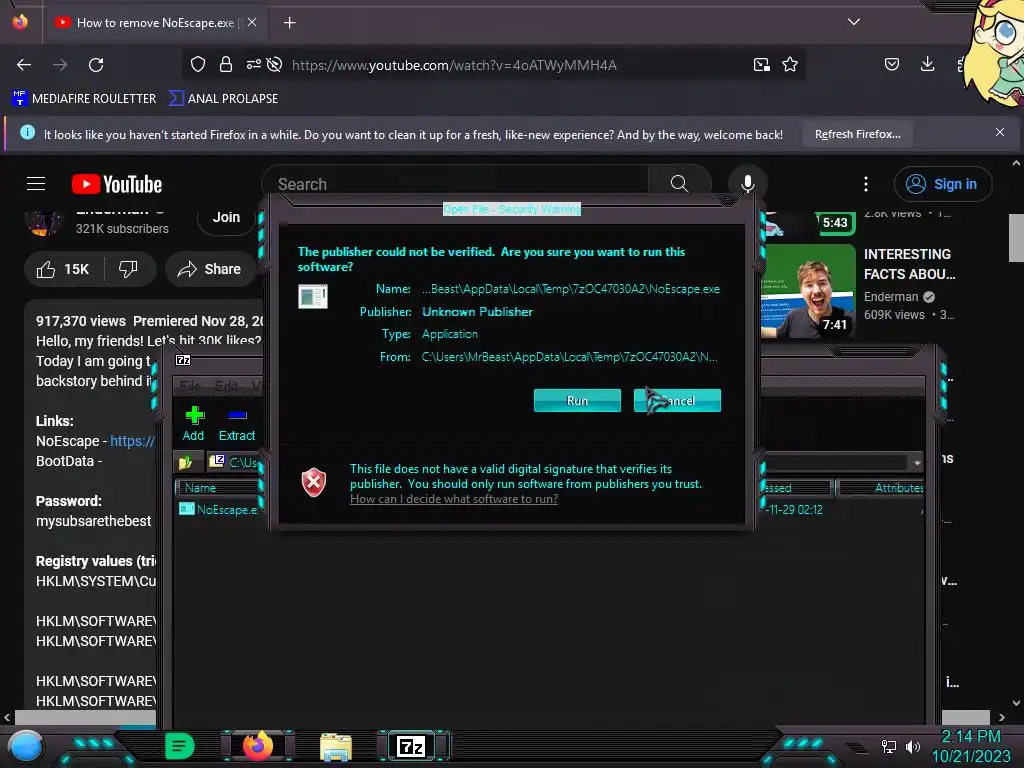Switch to 7-Zip on the taskbar
The width and height of the screenshot is (1024, 768).
click(411, 746)
